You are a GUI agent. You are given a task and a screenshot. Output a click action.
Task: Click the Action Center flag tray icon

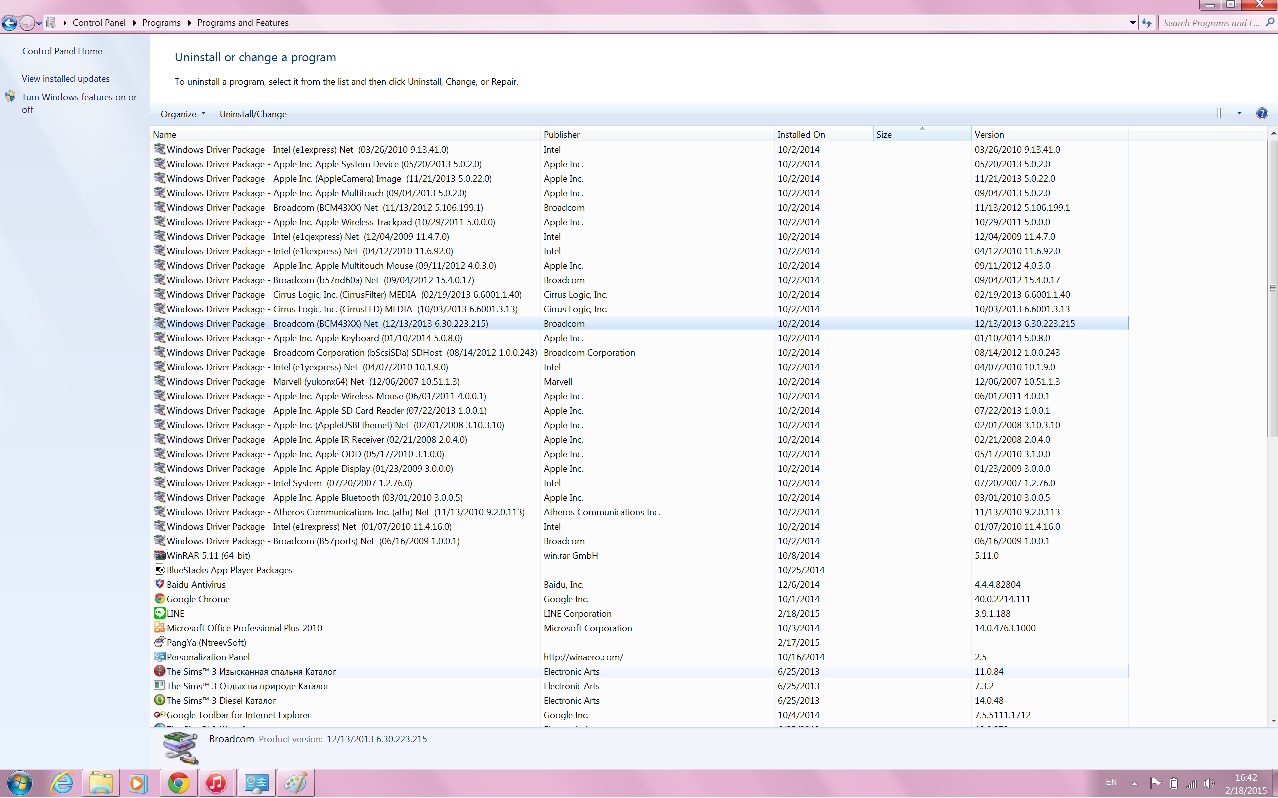pos(1155,783)
